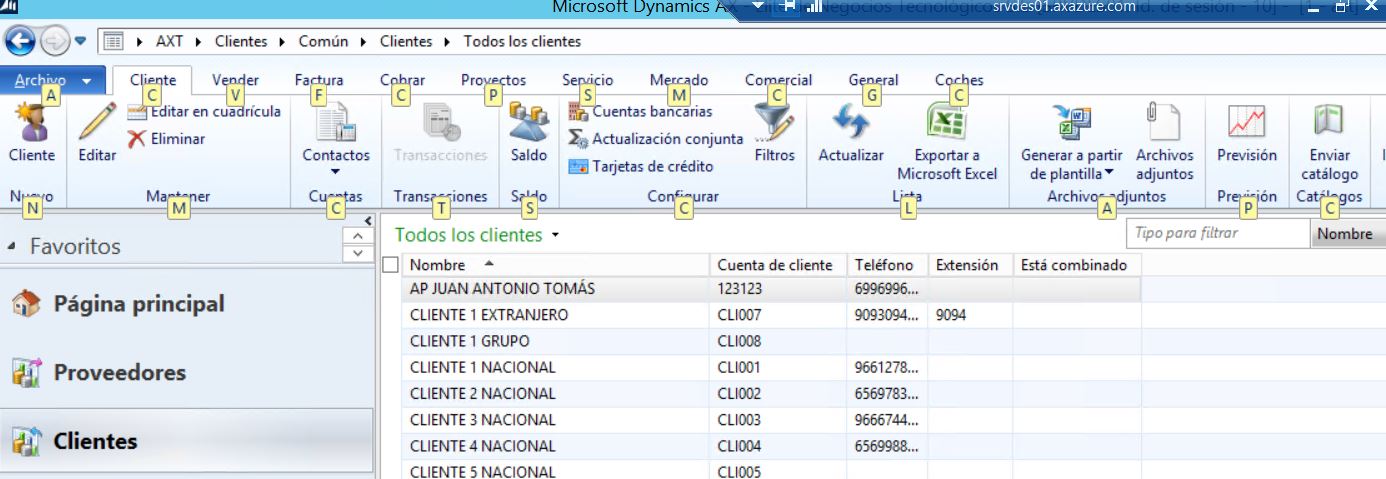Click the forward navigation arrow
Screen dimensions: 1386x479
point(53,41)
